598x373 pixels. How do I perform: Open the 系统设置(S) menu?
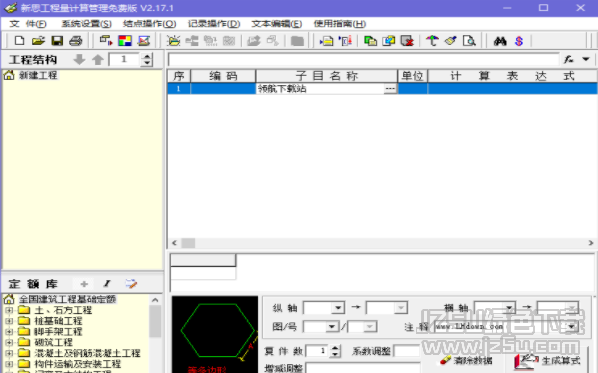(87, 24)
